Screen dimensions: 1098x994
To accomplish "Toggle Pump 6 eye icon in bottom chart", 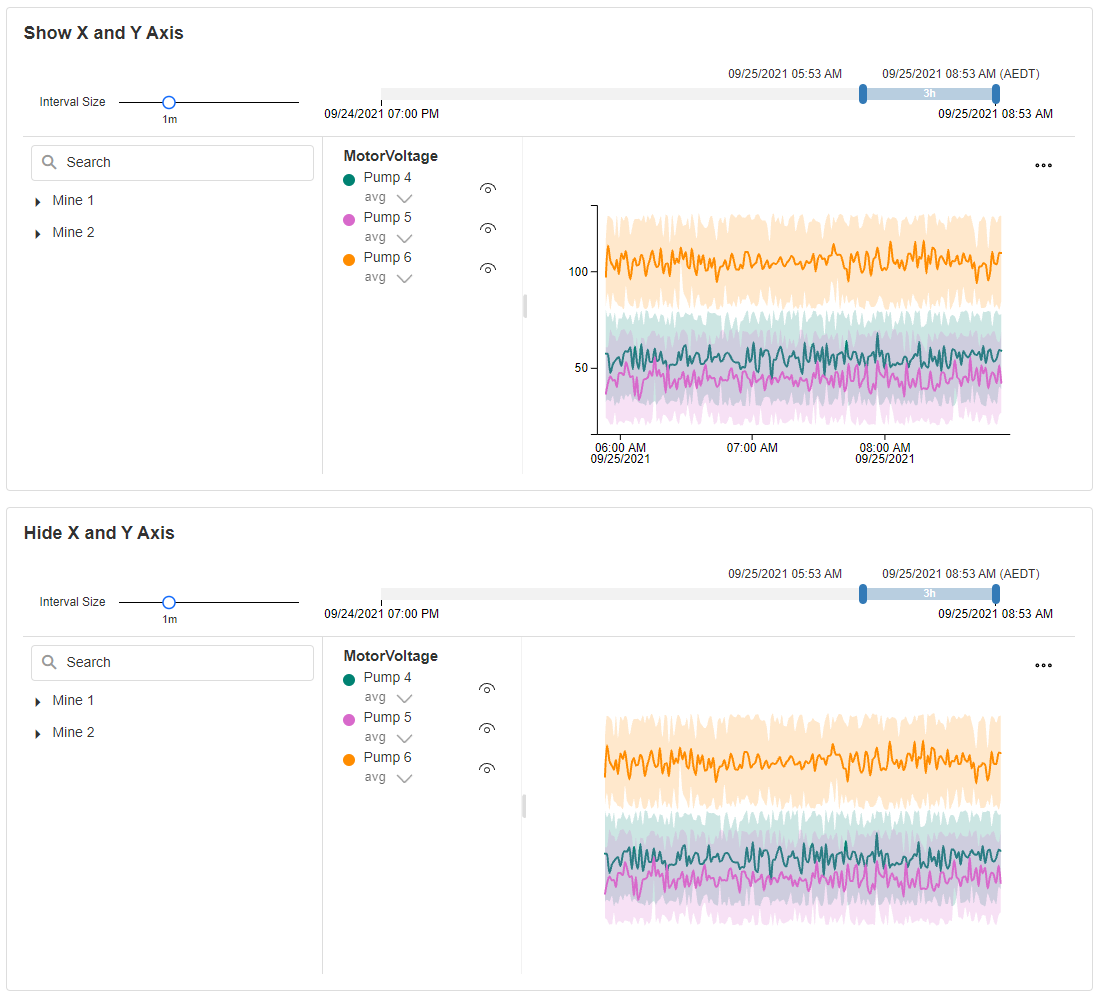I will click(x=488, y=768).
